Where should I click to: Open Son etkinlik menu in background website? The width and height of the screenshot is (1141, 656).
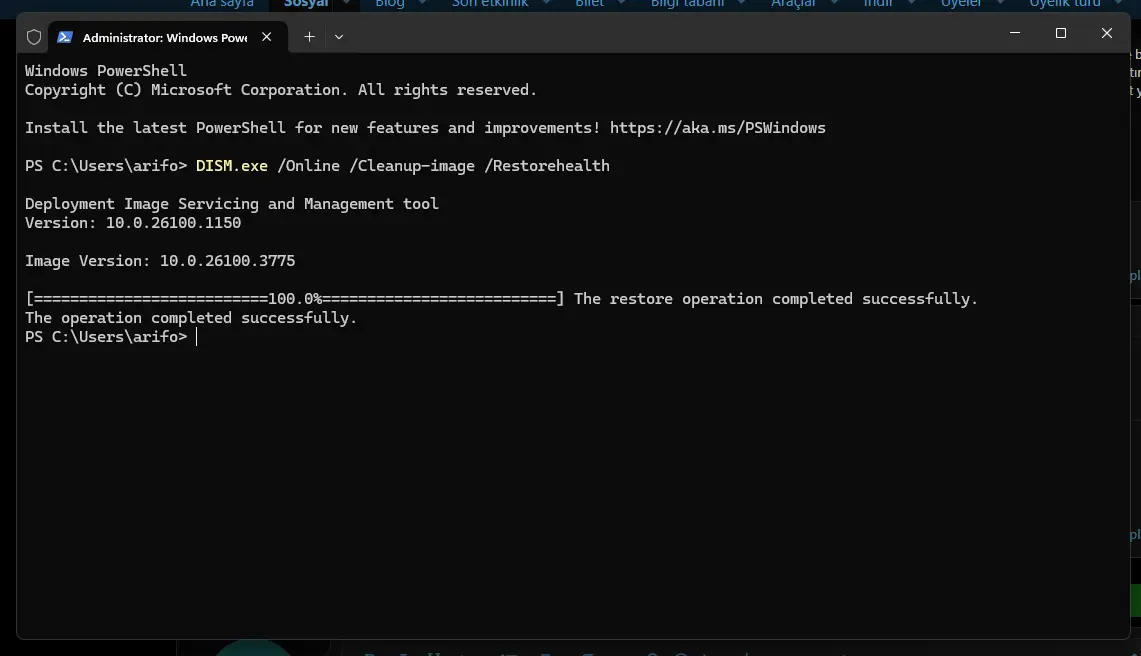pos(490,4)
